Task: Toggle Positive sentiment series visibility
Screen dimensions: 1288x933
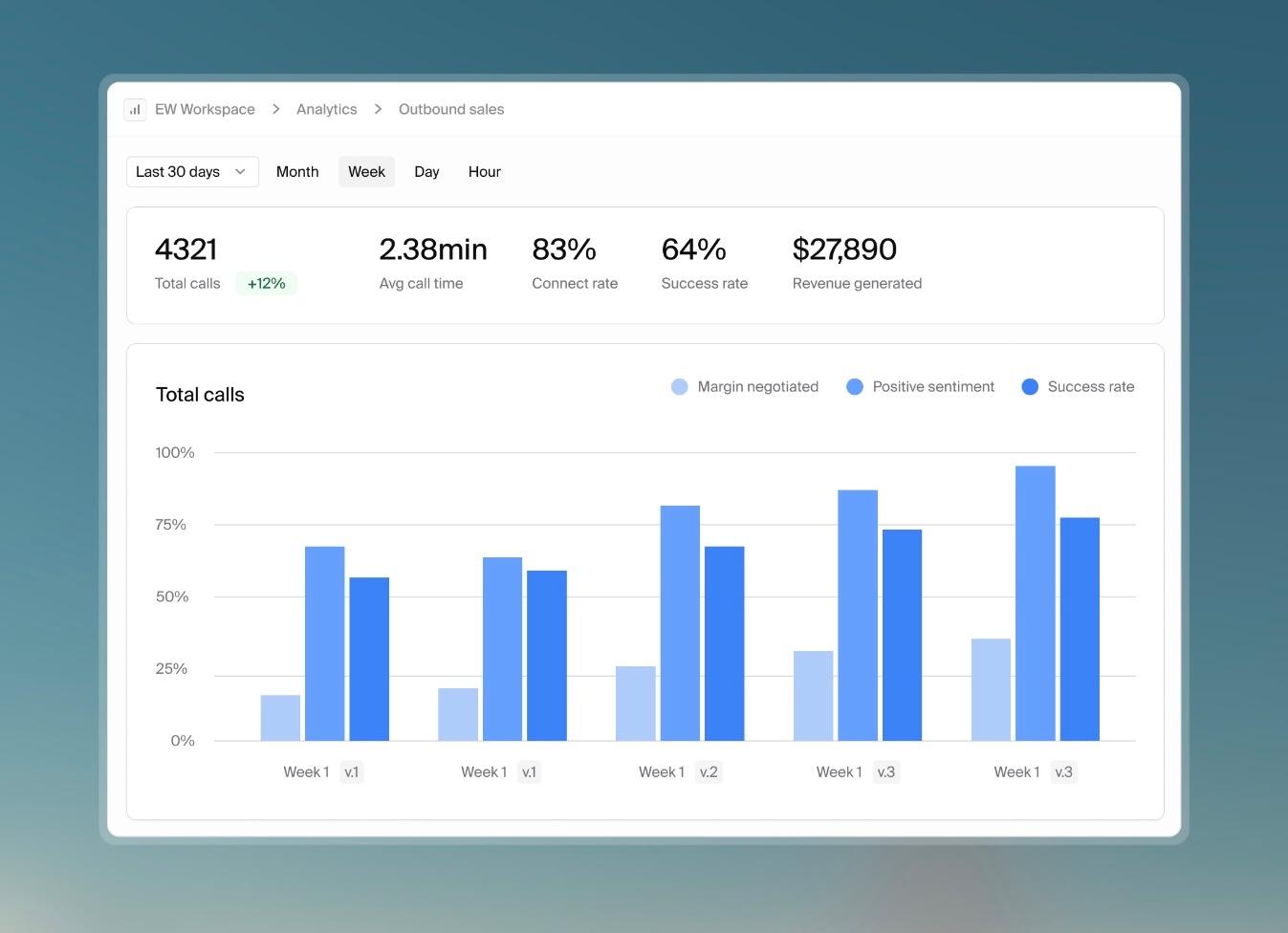Action: pyautogui.click(x=920, y=386)
